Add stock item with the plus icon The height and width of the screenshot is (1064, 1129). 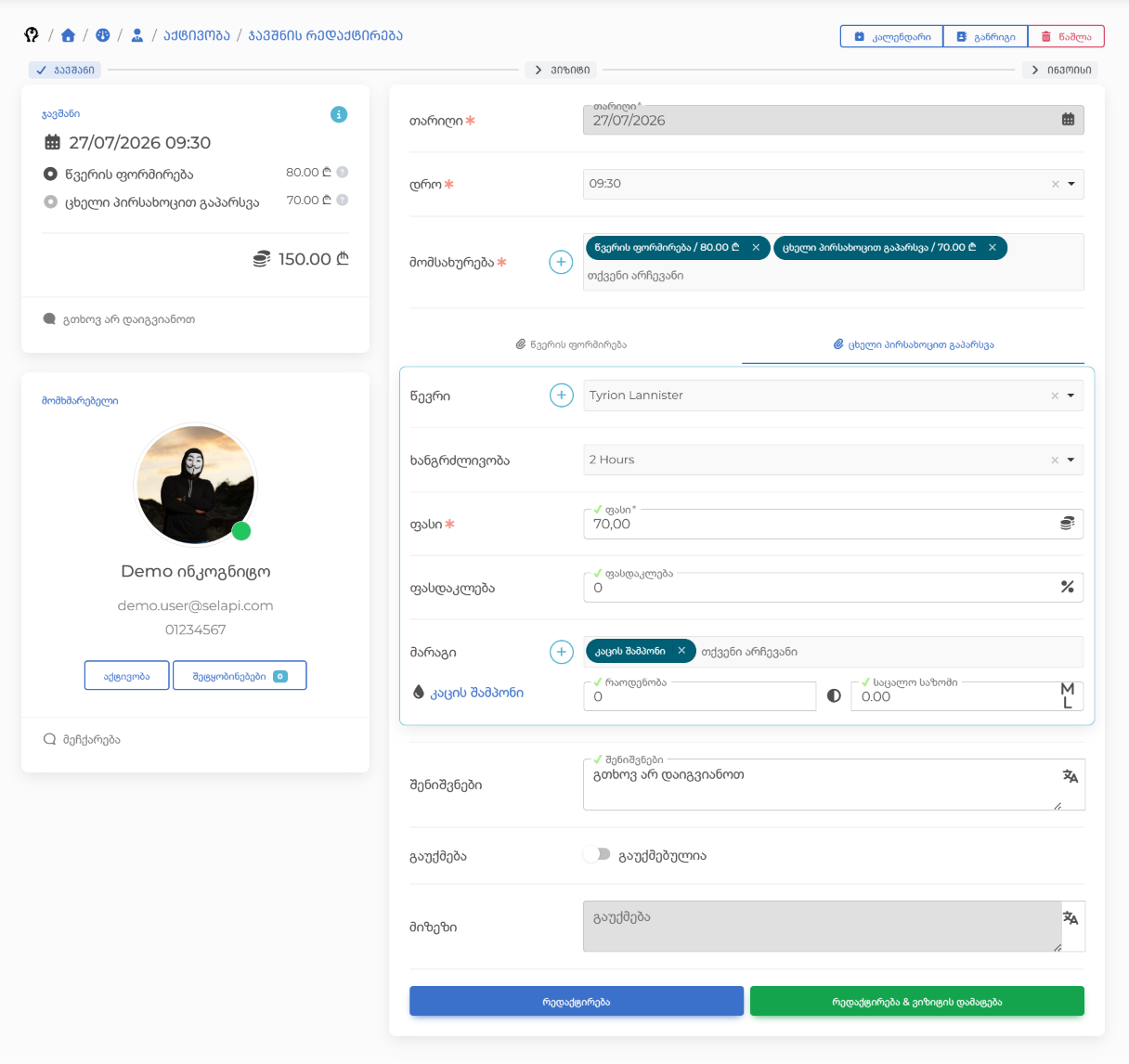click(561, 652)
